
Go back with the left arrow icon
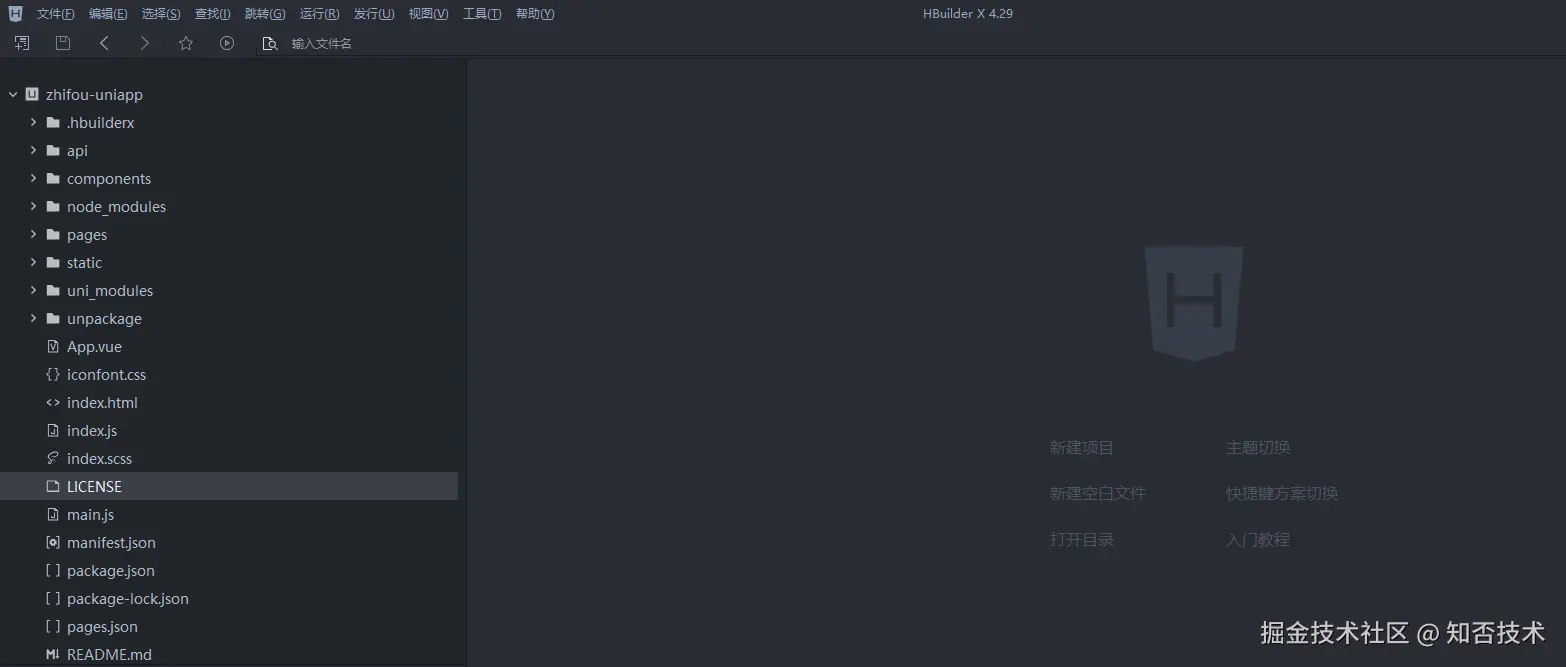click(104, 43)
